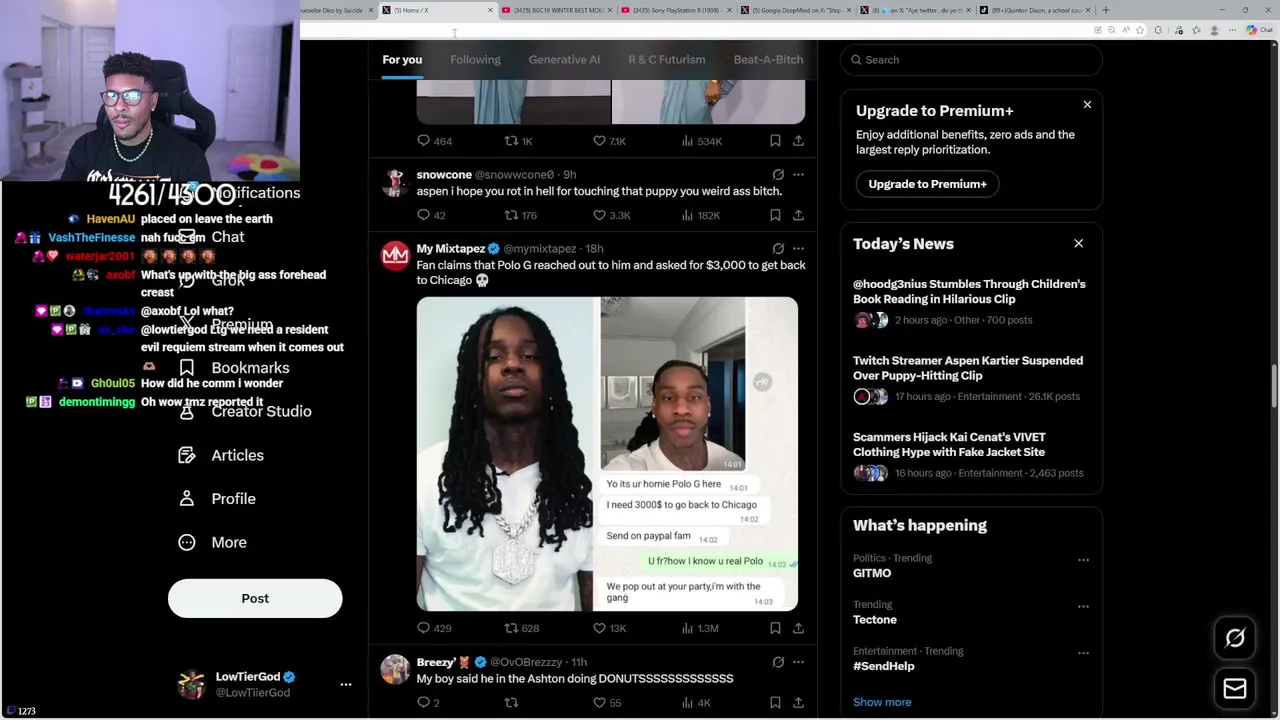Switch to the Beat-A-Bitch tab
This screenshot has width=1280, height=720.
[x=768, y=60]
